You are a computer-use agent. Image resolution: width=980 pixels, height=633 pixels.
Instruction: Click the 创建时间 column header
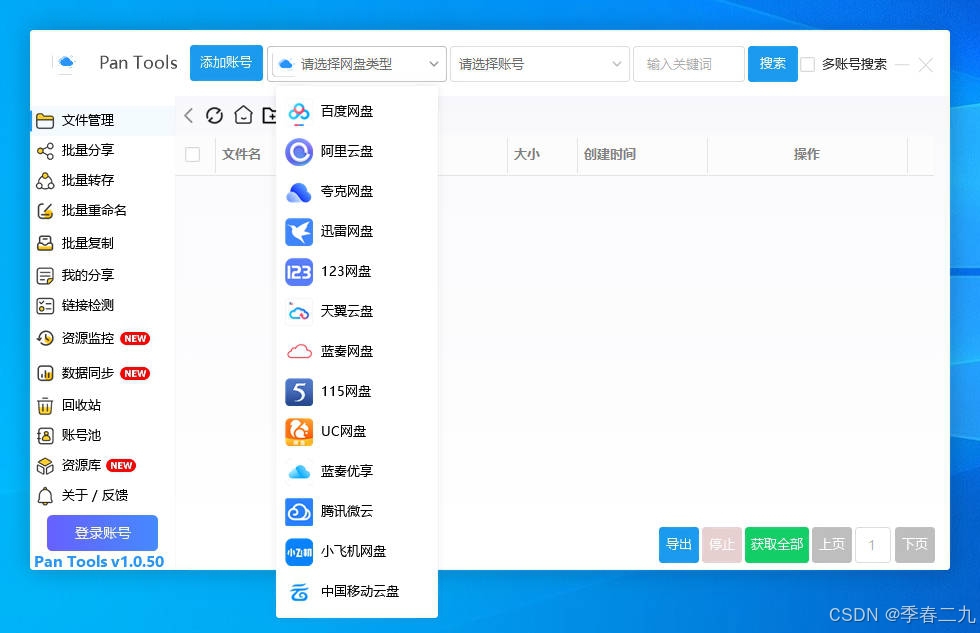[642, 154]
